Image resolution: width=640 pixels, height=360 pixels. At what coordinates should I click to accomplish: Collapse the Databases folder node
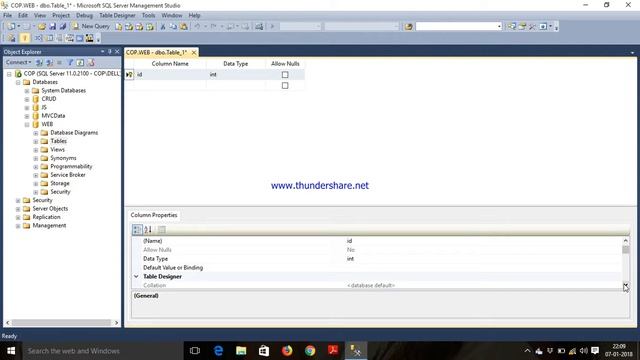coord(18,82)
